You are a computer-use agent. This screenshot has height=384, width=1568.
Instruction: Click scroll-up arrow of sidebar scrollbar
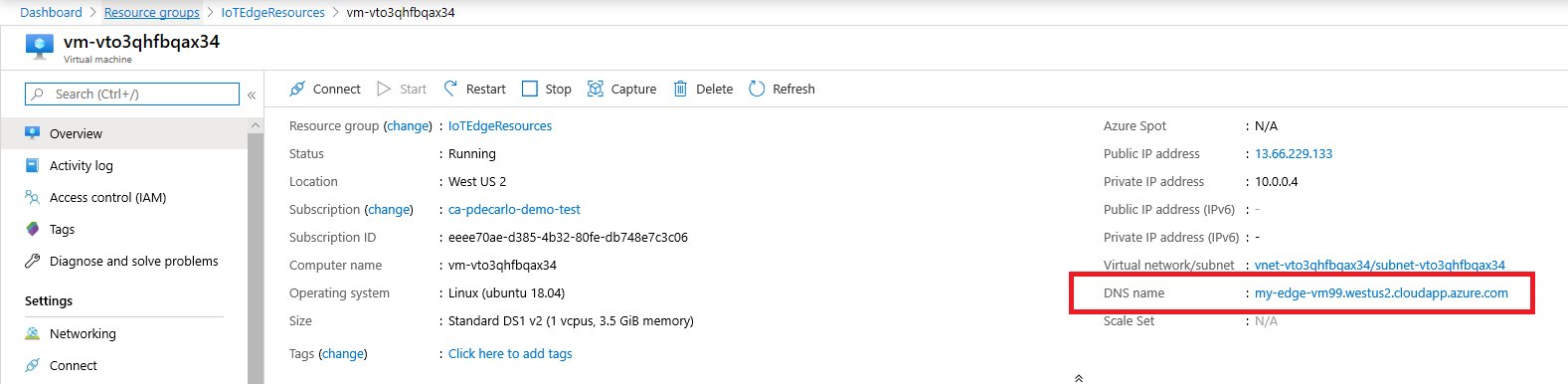[256, 125]
